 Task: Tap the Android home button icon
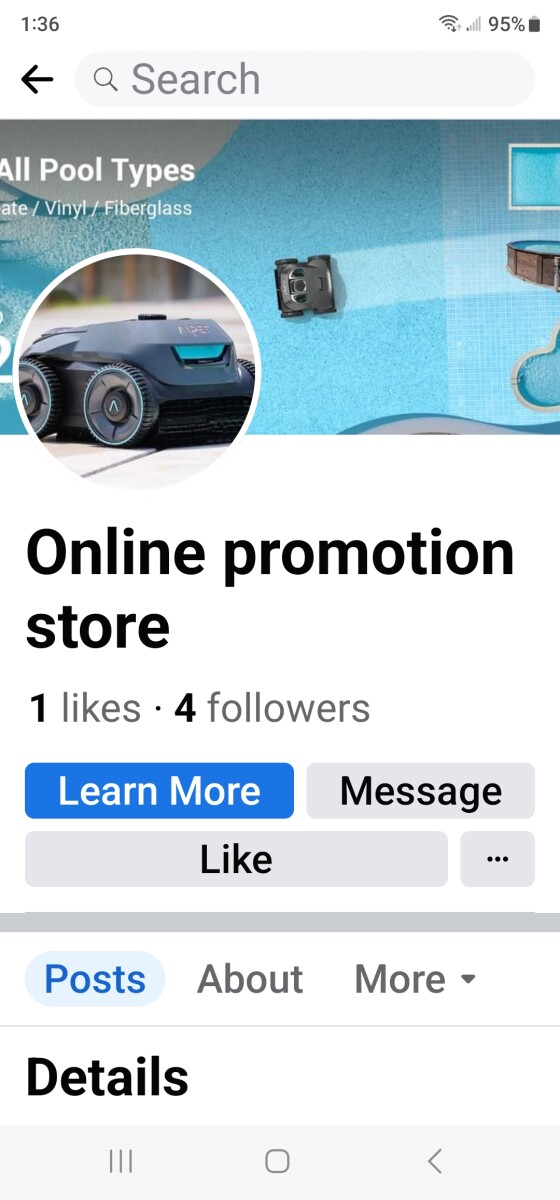click(277, 1160)
